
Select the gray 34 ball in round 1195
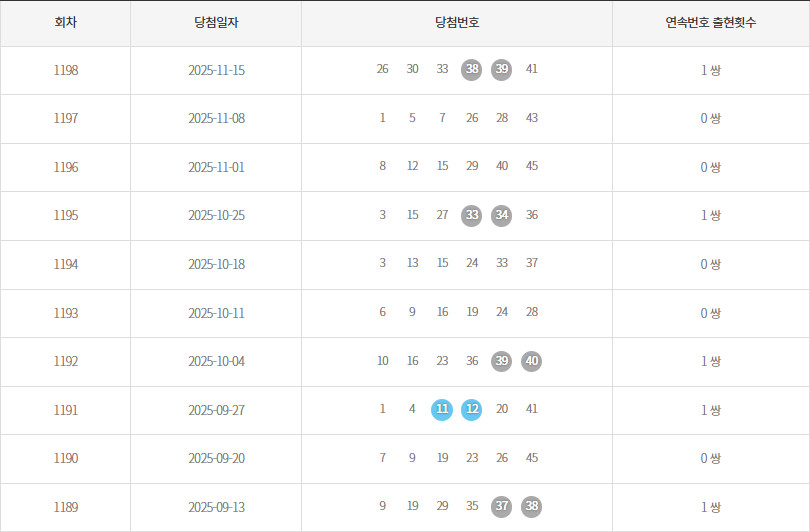coord(502,215)
